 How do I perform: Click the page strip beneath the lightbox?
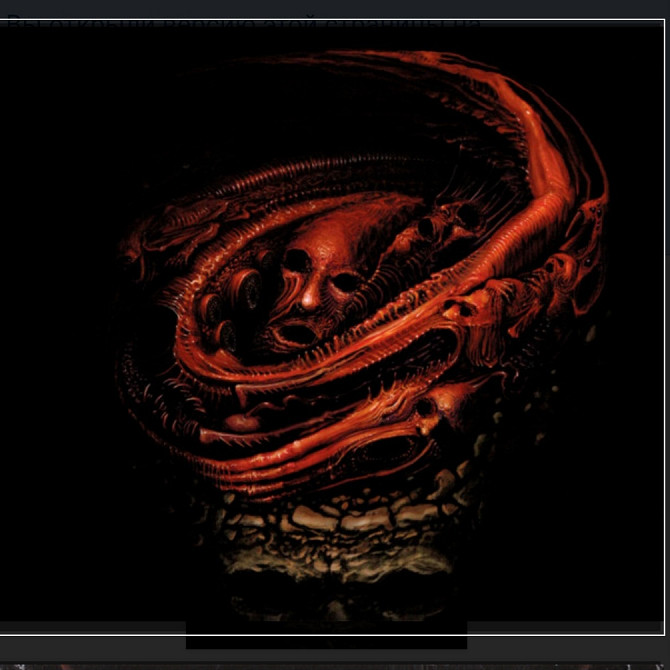[334, 665]
